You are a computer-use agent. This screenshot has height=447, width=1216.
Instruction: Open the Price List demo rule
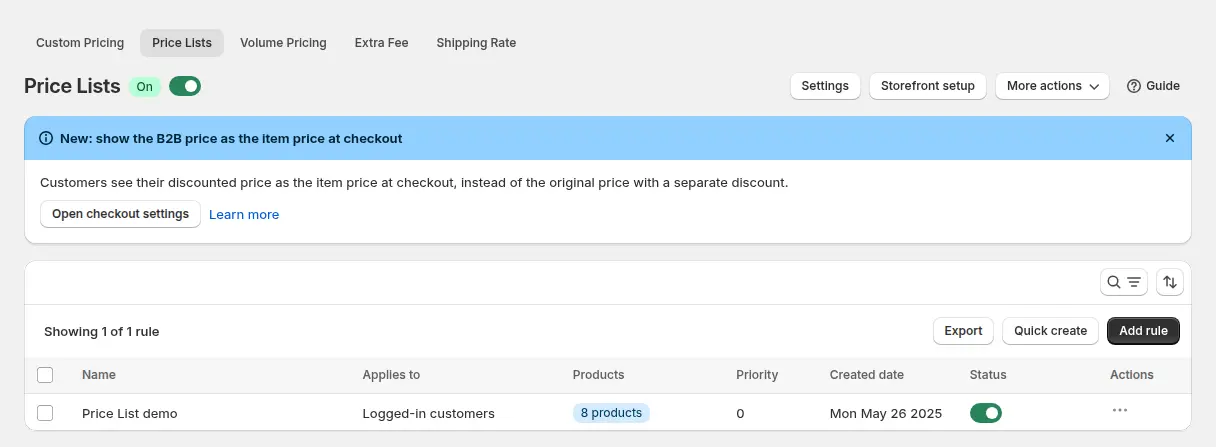click(x=130, y=413)
